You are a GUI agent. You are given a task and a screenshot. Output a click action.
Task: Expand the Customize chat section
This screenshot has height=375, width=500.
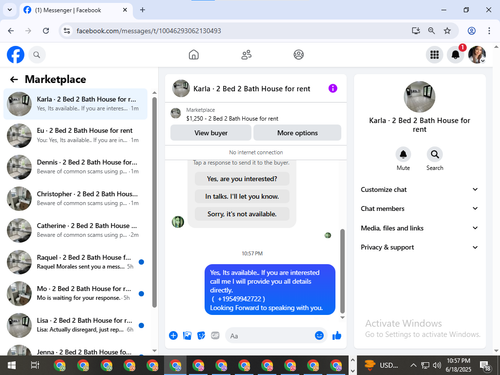(419, 189)
